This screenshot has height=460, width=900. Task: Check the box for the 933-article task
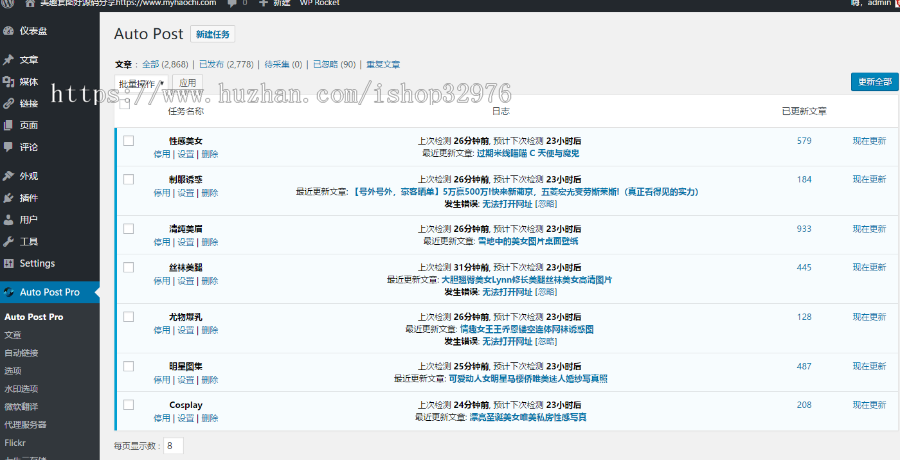(x=129, y=229)
